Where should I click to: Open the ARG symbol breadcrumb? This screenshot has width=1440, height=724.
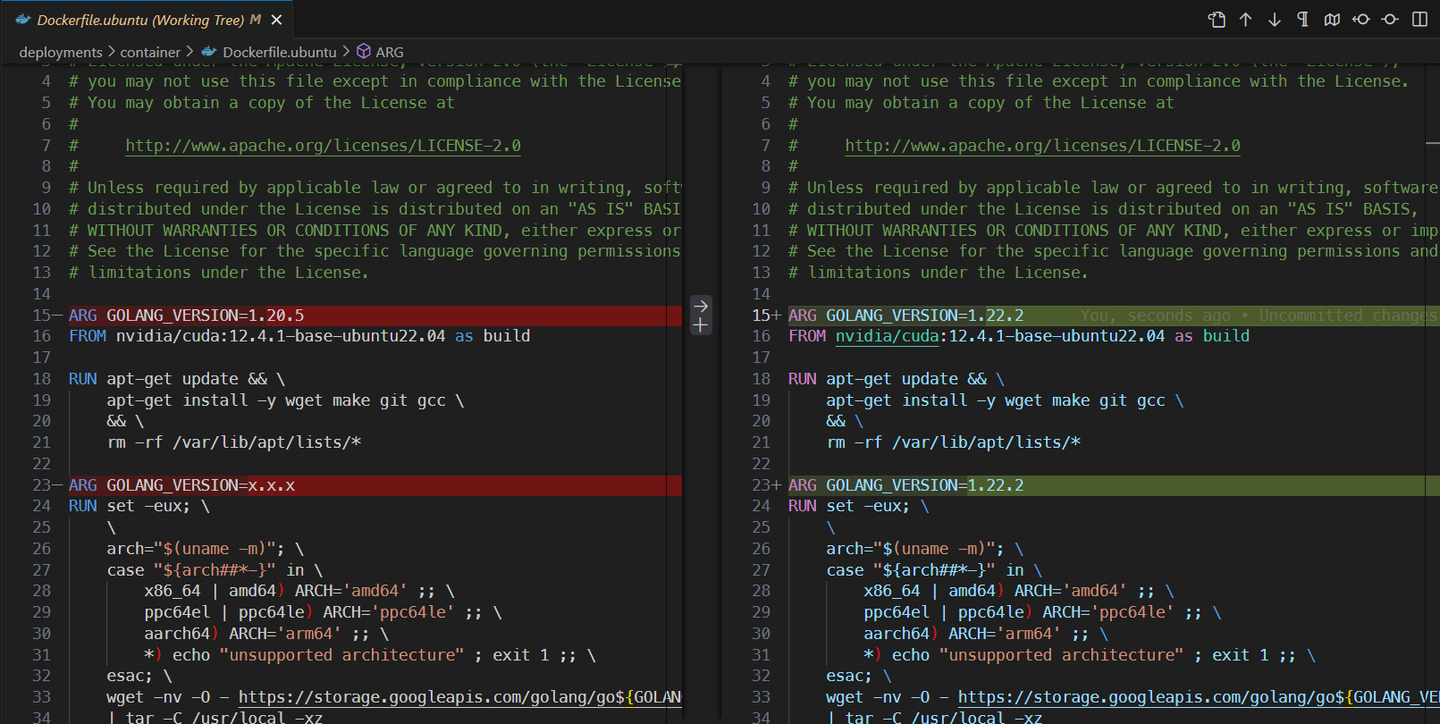390,52
